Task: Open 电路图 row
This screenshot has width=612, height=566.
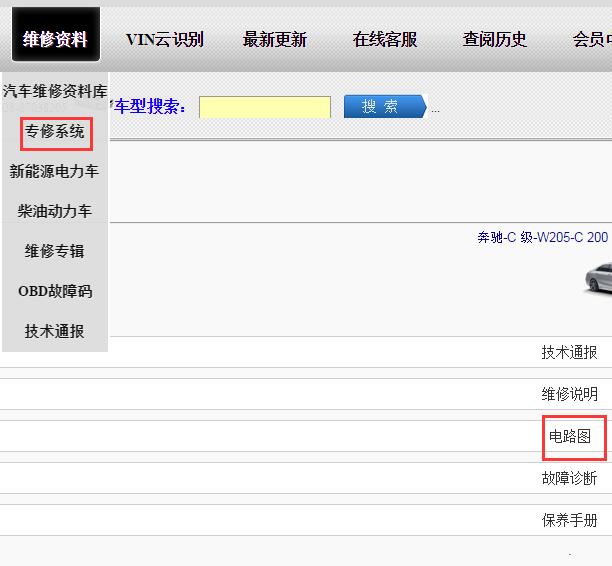Action: tap(570, 436)
